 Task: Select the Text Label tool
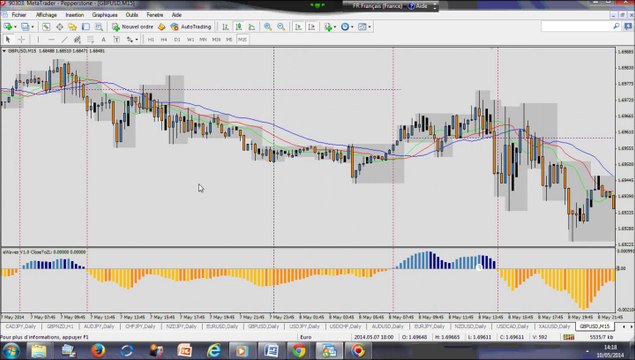pyautogui.click(x=116, y=39)
